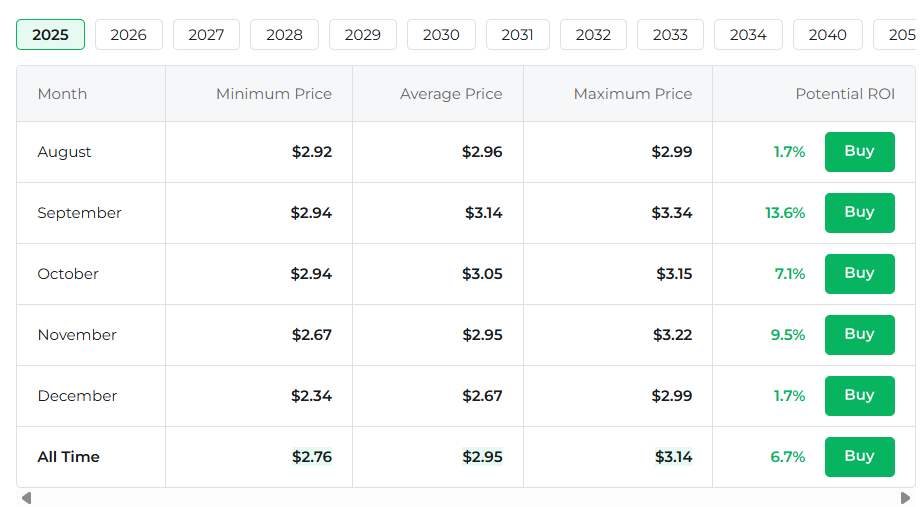This screenshot has height=507, width=923.
Task: Click Buy in the December row
Action: [x=859, y=396]
